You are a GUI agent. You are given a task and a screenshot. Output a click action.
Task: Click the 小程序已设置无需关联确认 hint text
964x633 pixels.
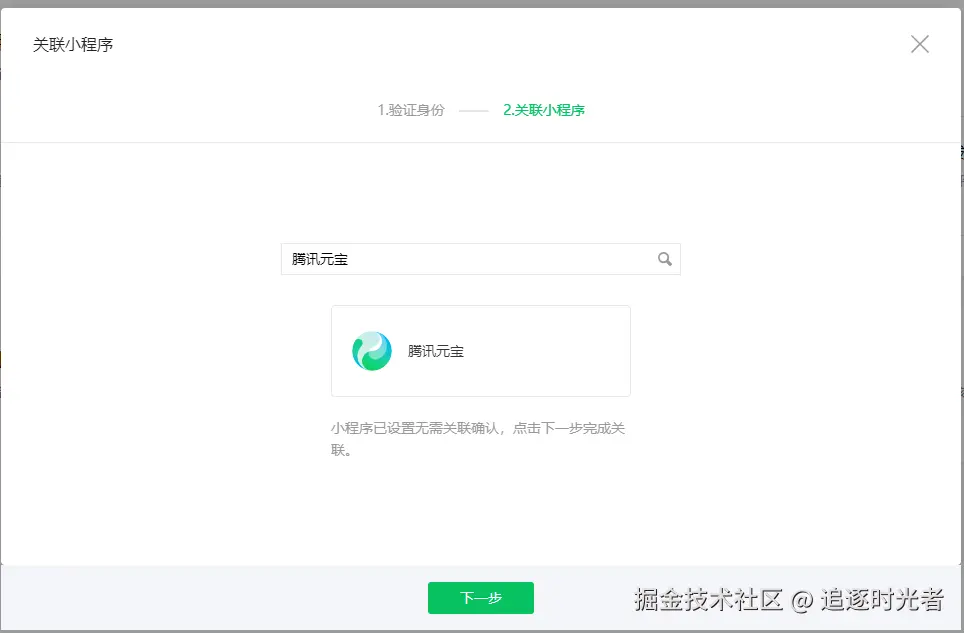click(x=478, y=439)
